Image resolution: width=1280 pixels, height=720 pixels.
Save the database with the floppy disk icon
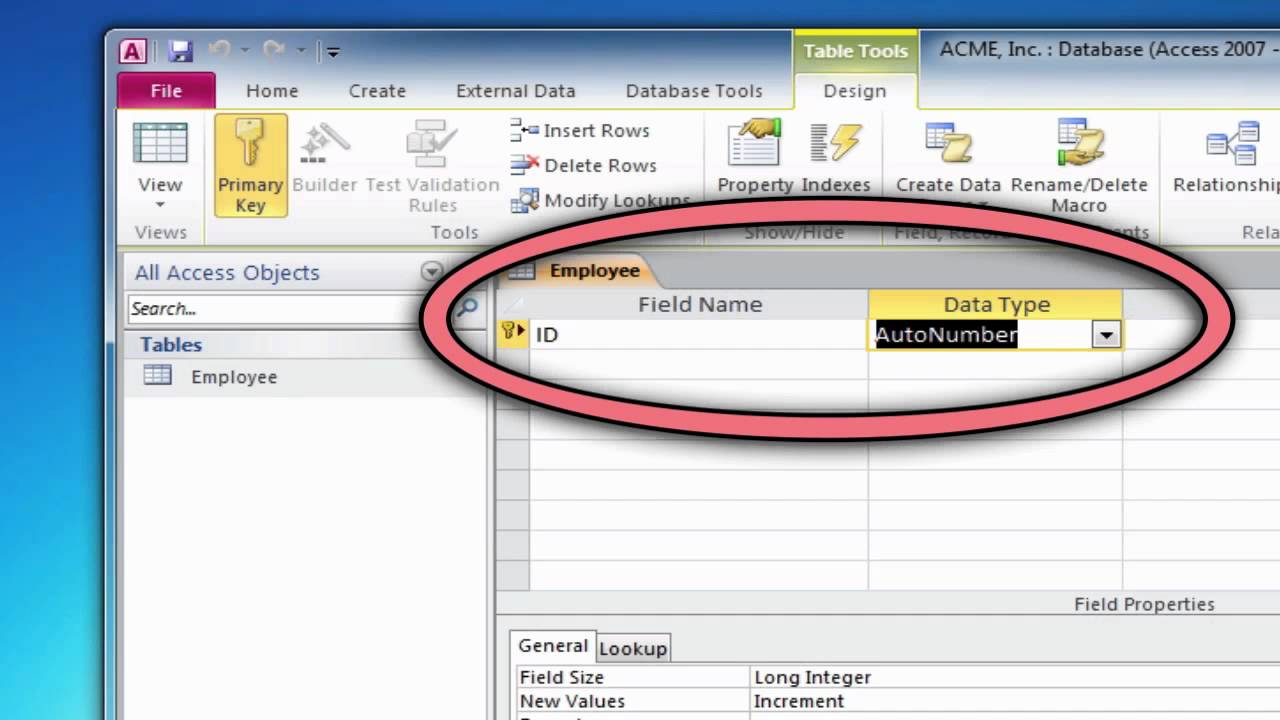tap(180, 51)
